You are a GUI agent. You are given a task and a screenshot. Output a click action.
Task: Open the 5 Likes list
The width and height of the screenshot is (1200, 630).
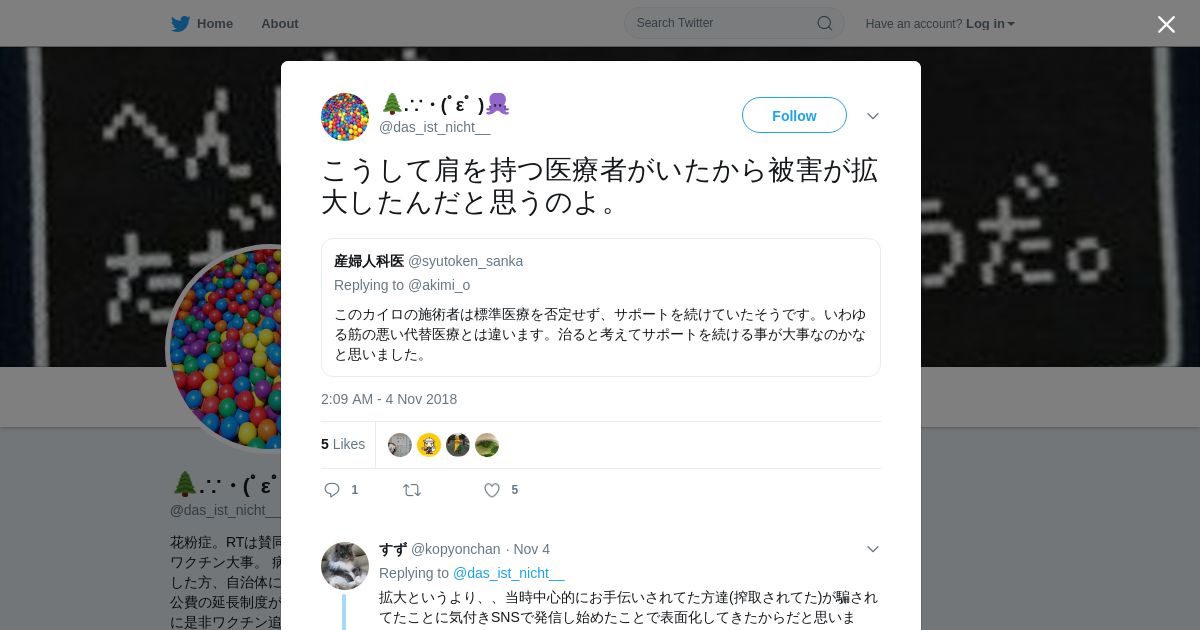pyautogui.click(x=343, y=444)
